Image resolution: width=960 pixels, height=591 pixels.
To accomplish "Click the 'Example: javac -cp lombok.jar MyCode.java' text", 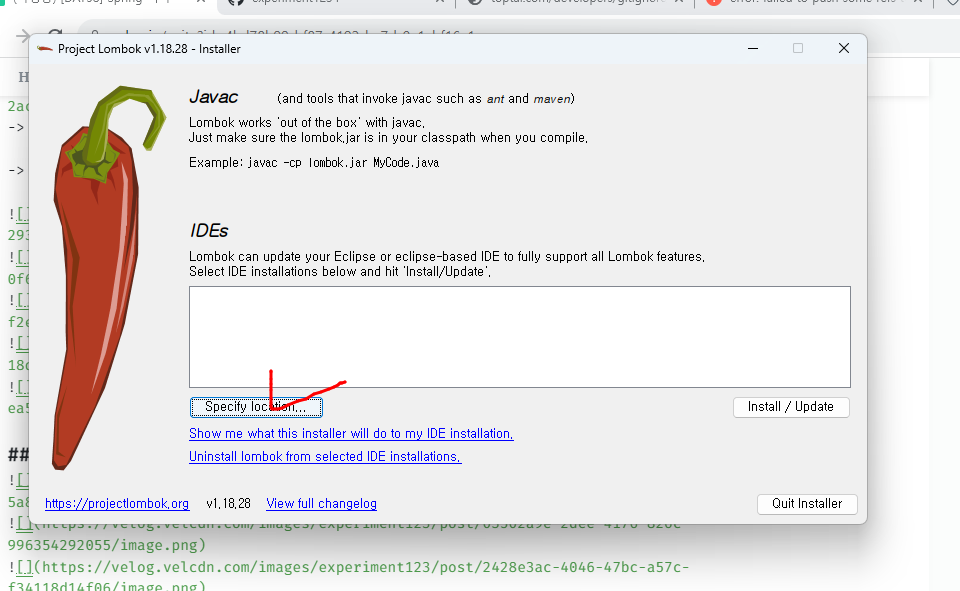I will tap(314, 163).
